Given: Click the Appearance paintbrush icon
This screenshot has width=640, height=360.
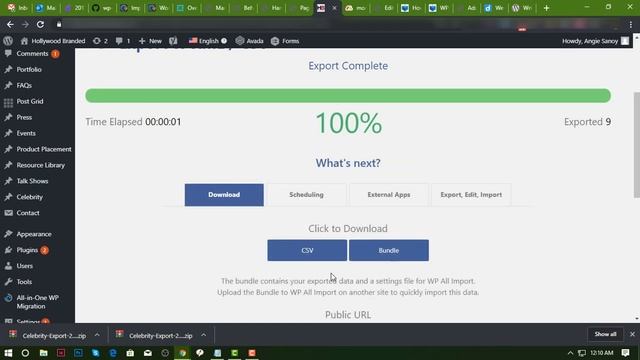Looking at the screenshot, I should tap(8, 234).
